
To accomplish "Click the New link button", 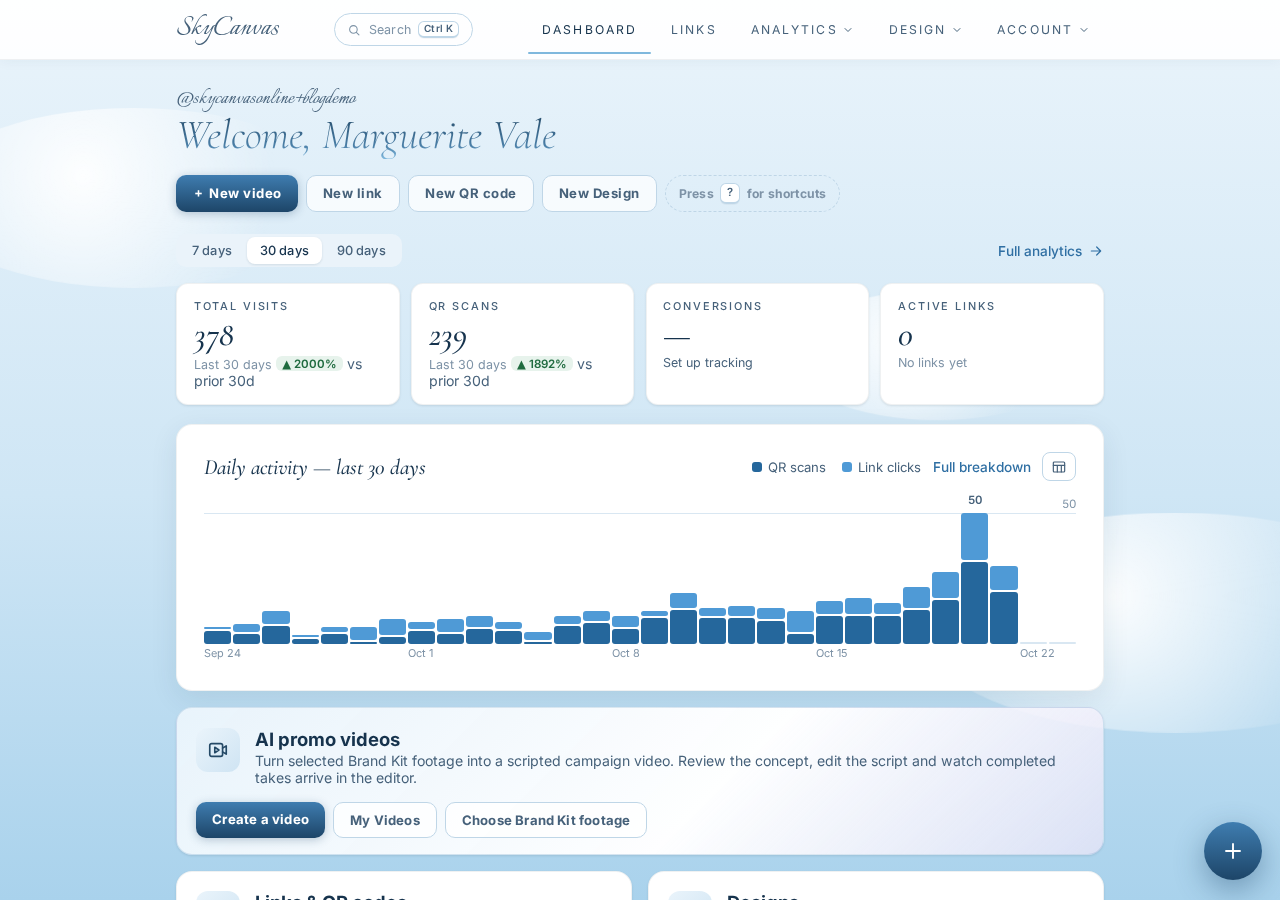I will 353,194.
